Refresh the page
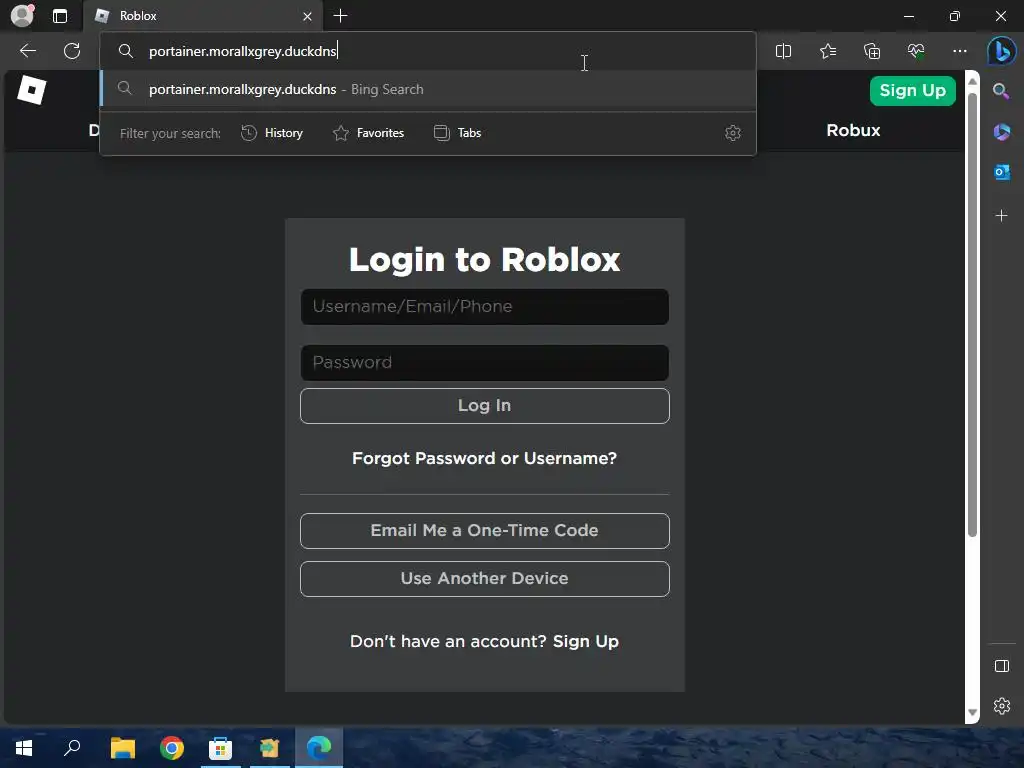Viewport: 1024px width, 768px height. [x=72, y=51]
